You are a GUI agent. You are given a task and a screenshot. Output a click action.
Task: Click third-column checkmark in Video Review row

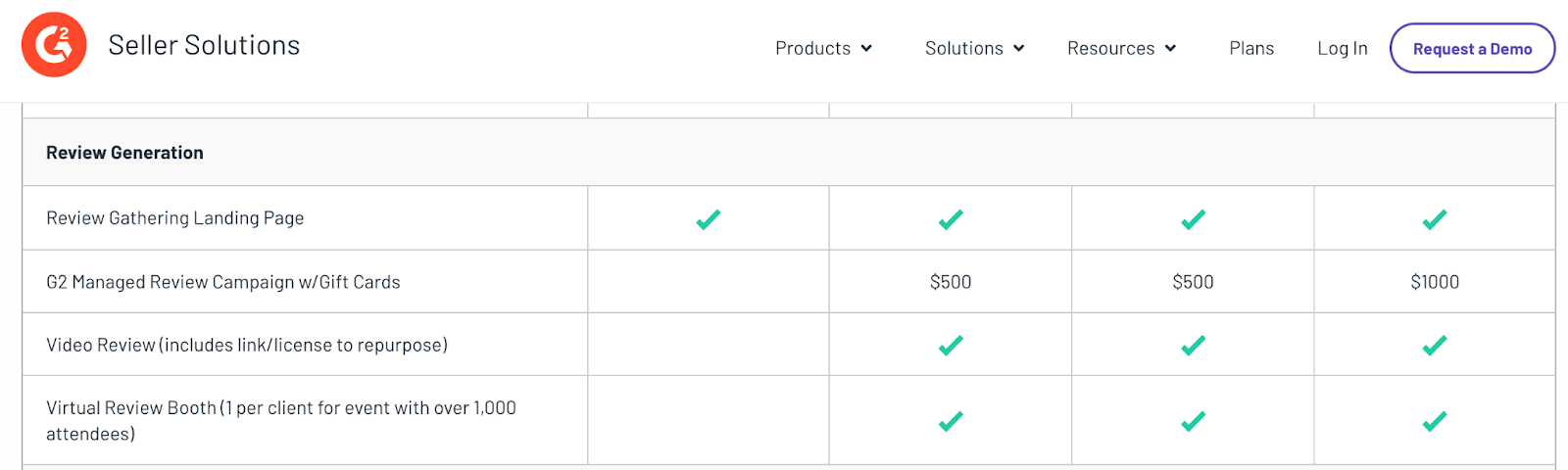[x=1193, y=345]
